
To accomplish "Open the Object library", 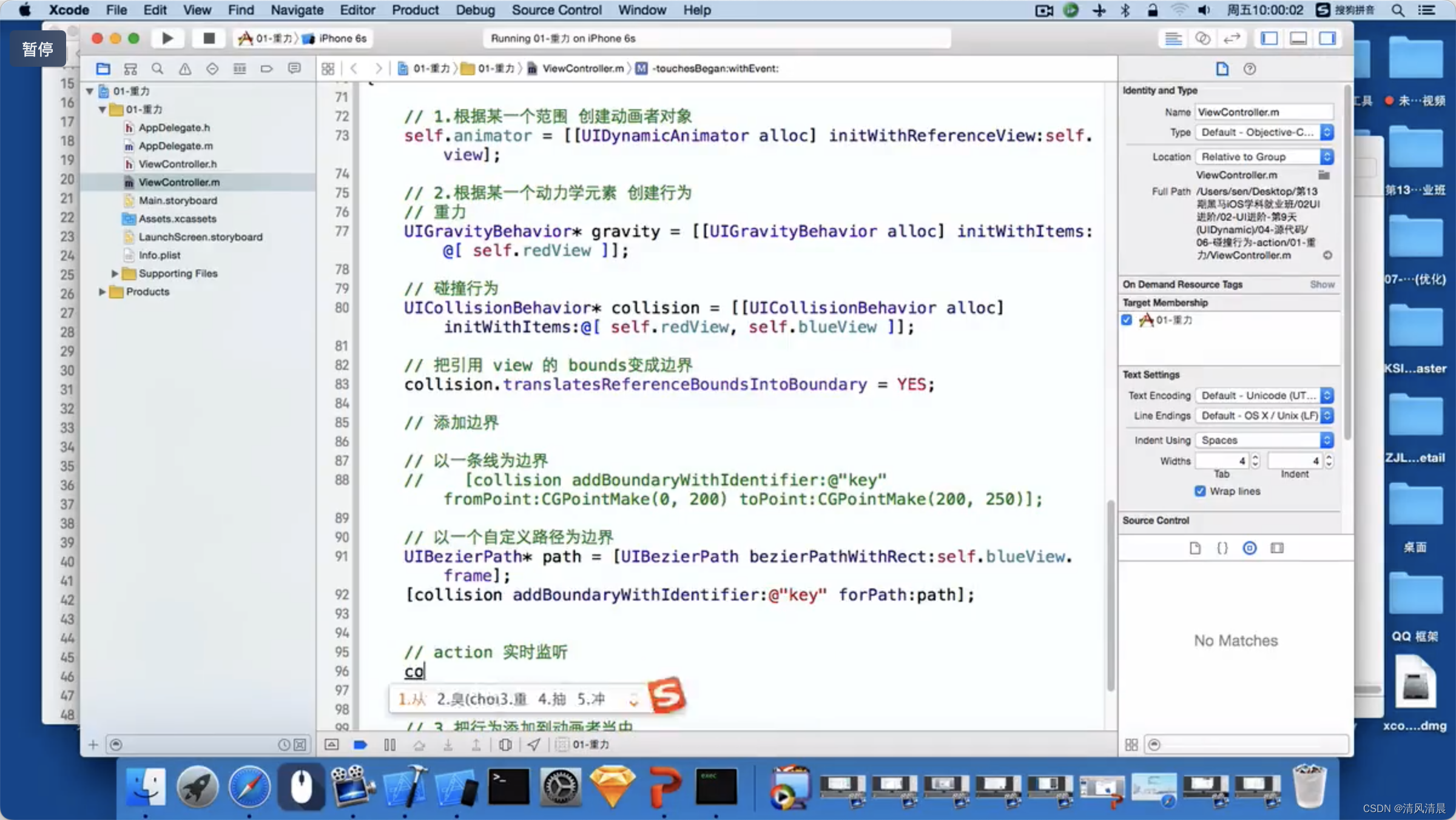I will tap(1250, 548).
